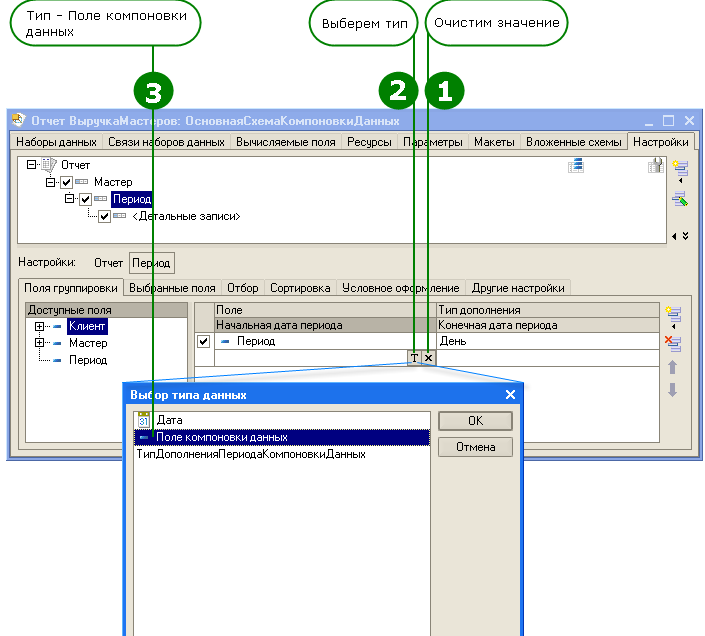Image resolution: width=705 pixels, height=636 pixels.
Task: Click the add grouping field icon beside the fields table
Action: (x=674, y=316)
